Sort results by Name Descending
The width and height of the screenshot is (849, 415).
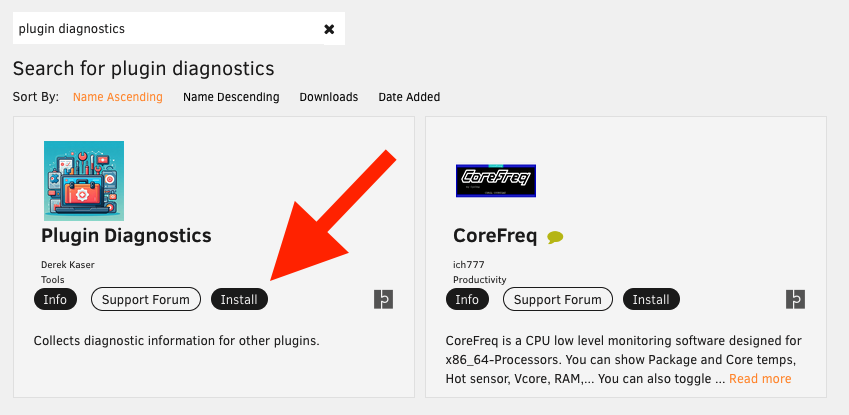click(x=231, y=97)
